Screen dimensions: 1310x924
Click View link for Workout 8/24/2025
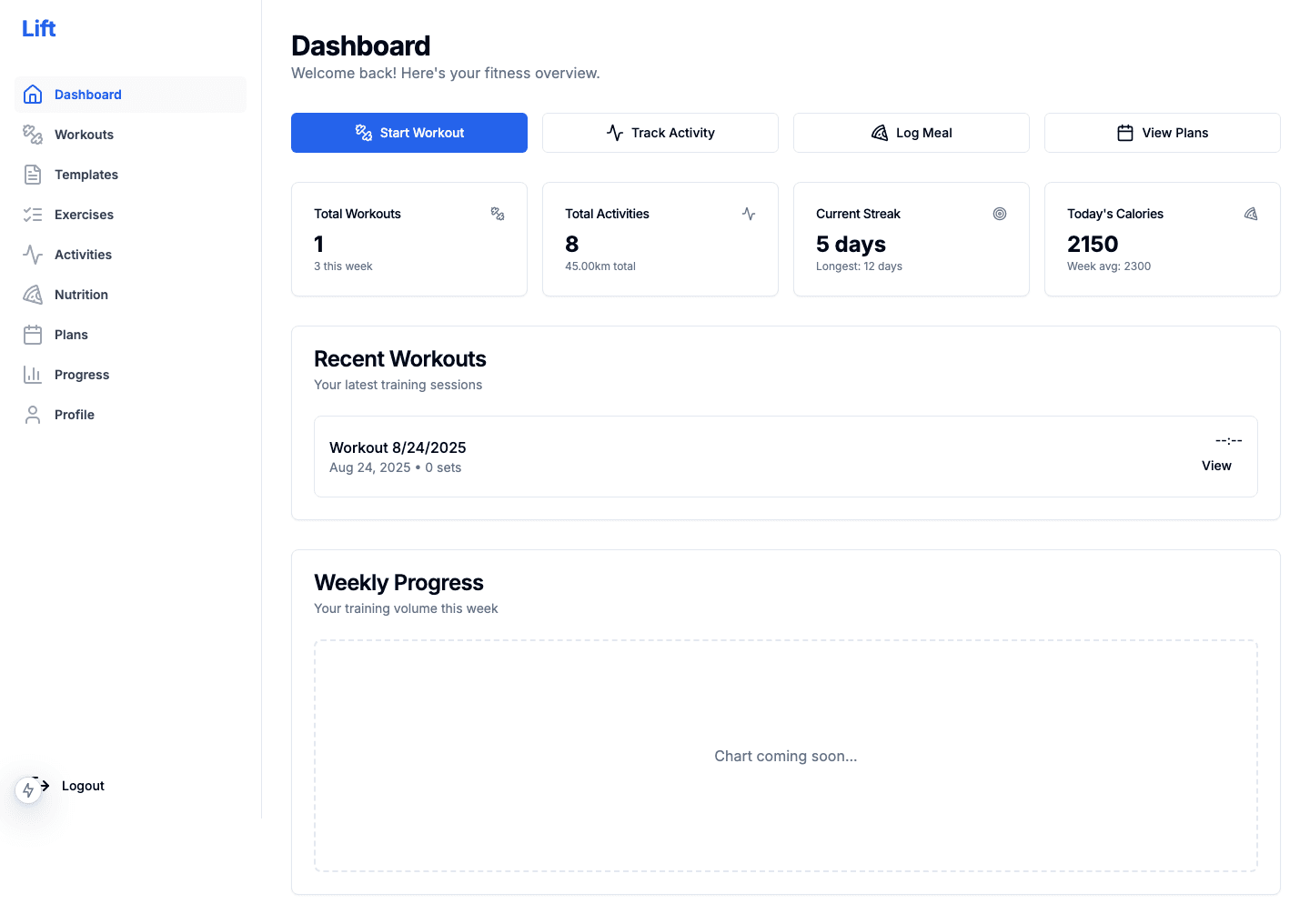coord(1216,465)
